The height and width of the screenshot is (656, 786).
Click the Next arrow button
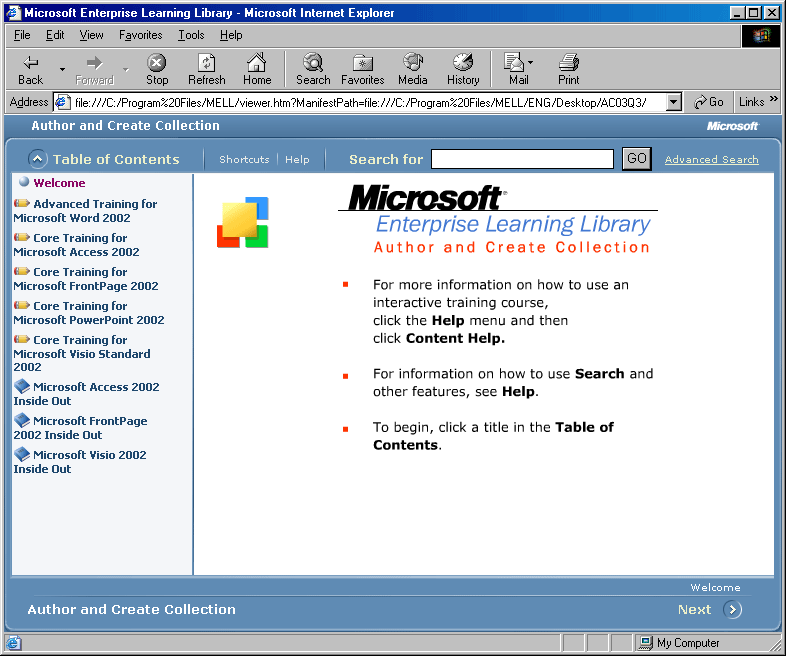coord(732,609)
